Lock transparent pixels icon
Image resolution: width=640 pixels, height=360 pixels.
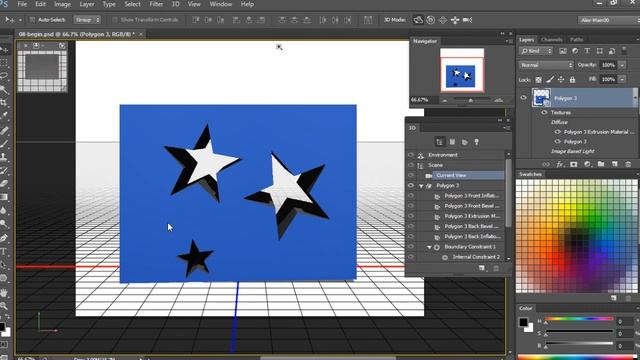(539, 80)
